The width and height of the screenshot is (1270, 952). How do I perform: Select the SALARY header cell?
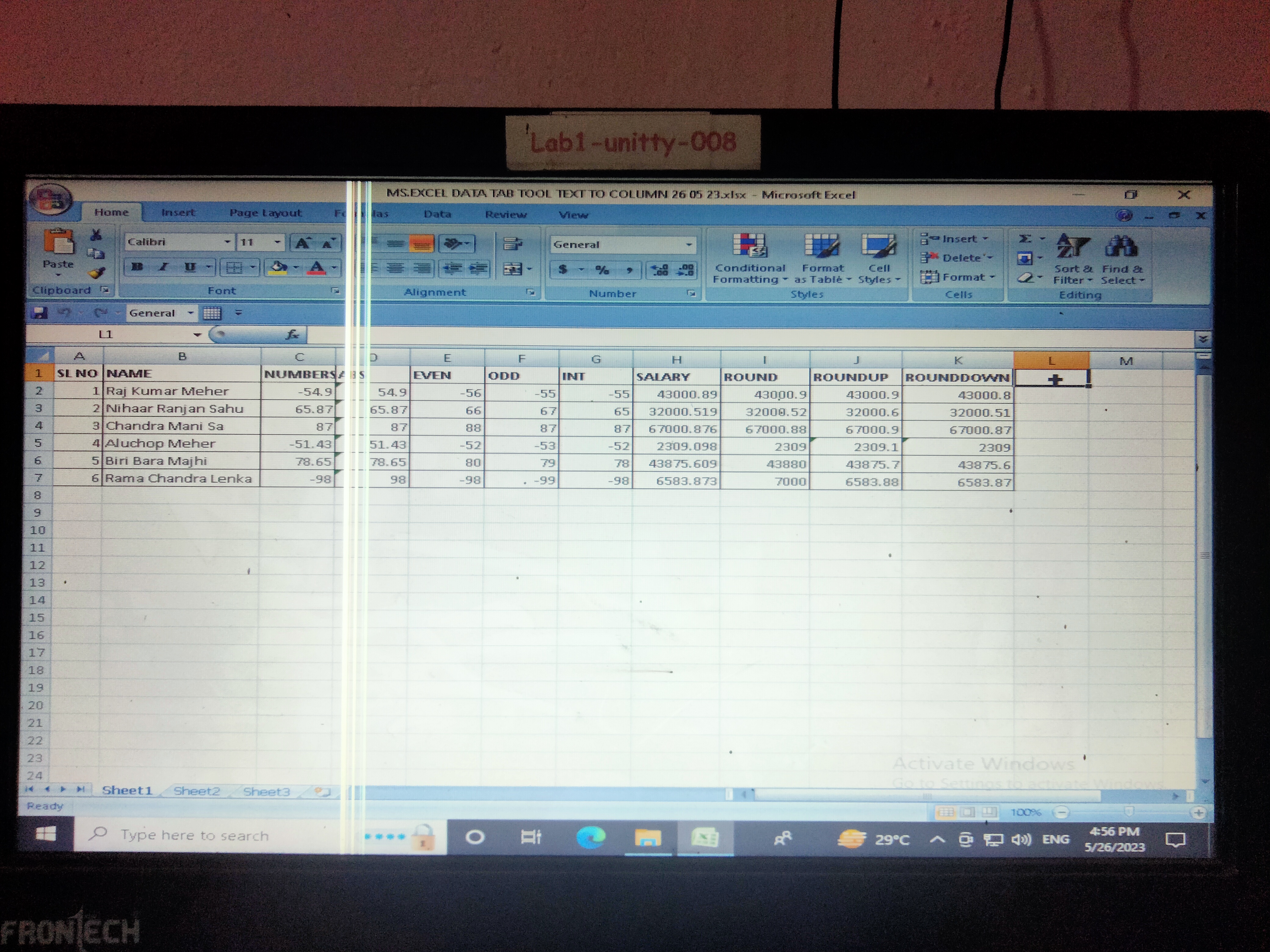tap(676, 377)
